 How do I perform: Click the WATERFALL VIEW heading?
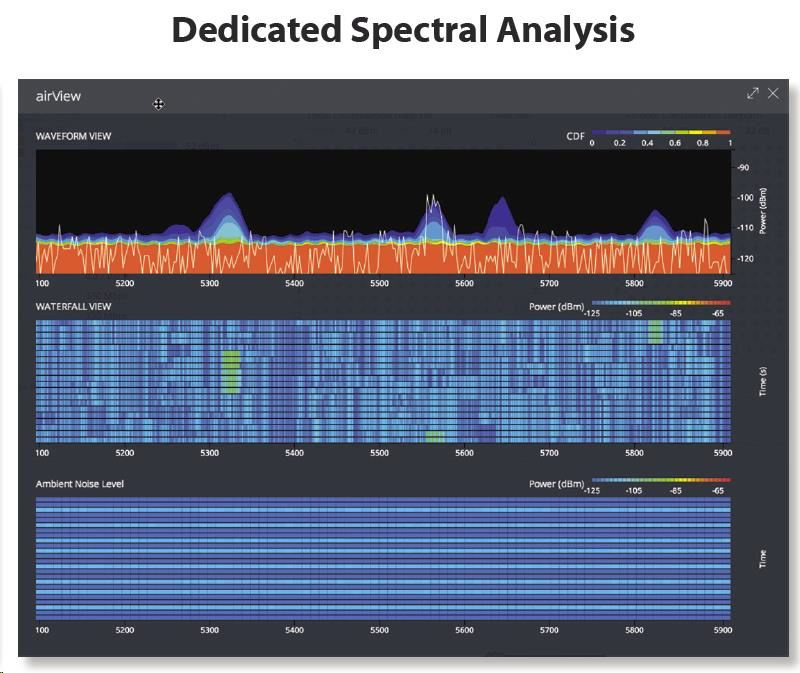(x=73, y=306)
